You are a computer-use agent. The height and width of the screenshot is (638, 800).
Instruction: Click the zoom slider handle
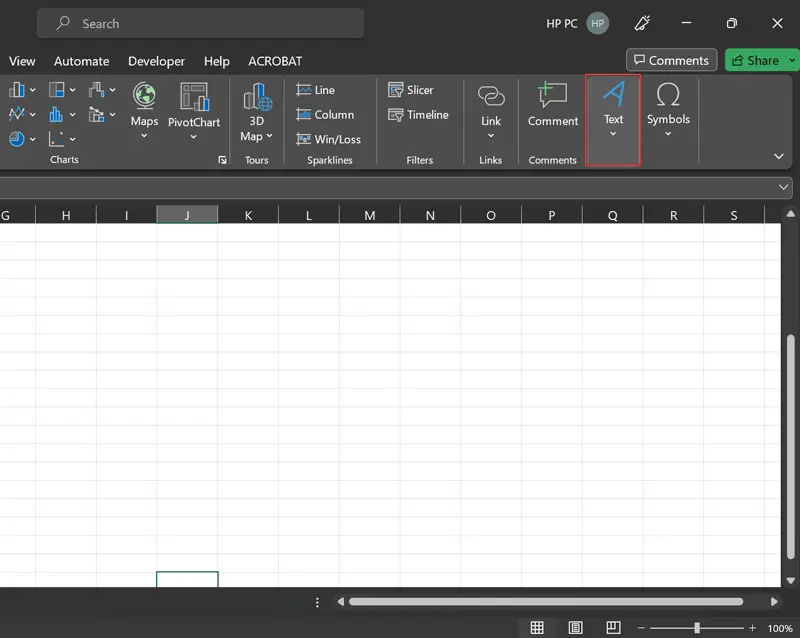click(696, 628)
